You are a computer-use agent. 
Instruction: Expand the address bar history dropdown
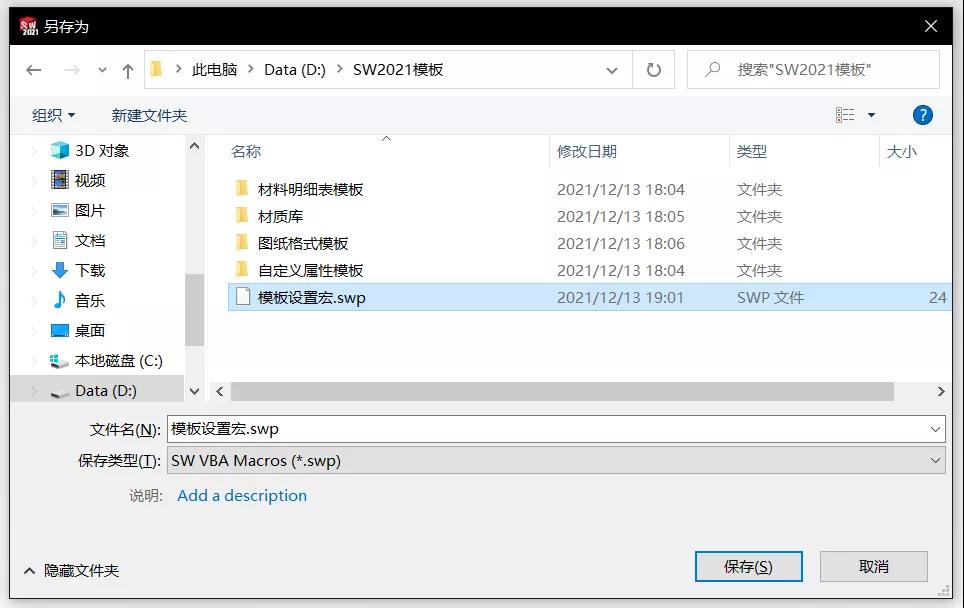pos(612,70)
